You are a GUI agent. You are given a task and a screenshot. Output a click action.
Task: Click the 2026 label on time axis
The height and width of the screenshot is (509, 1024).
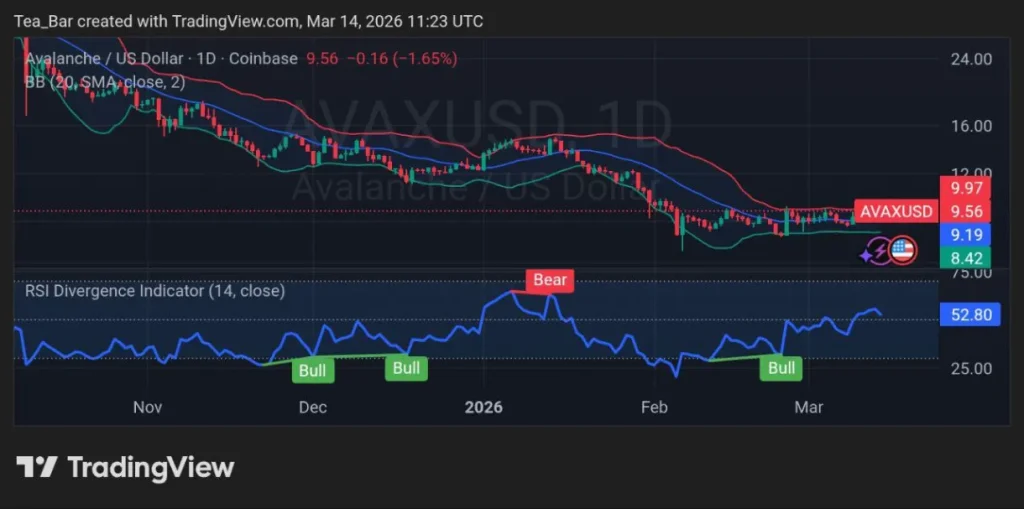(483, 407)
